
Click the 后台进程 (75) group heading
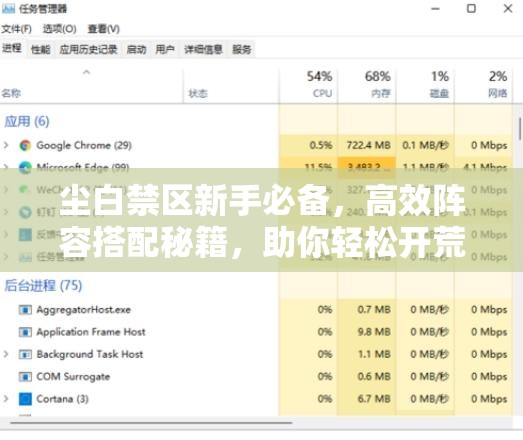[x=43, y=286]
